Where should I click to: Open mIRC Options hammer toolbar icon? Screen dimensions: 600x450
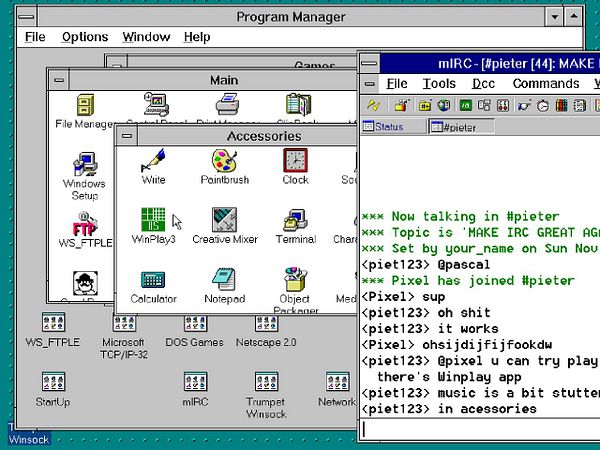(401, 105)
